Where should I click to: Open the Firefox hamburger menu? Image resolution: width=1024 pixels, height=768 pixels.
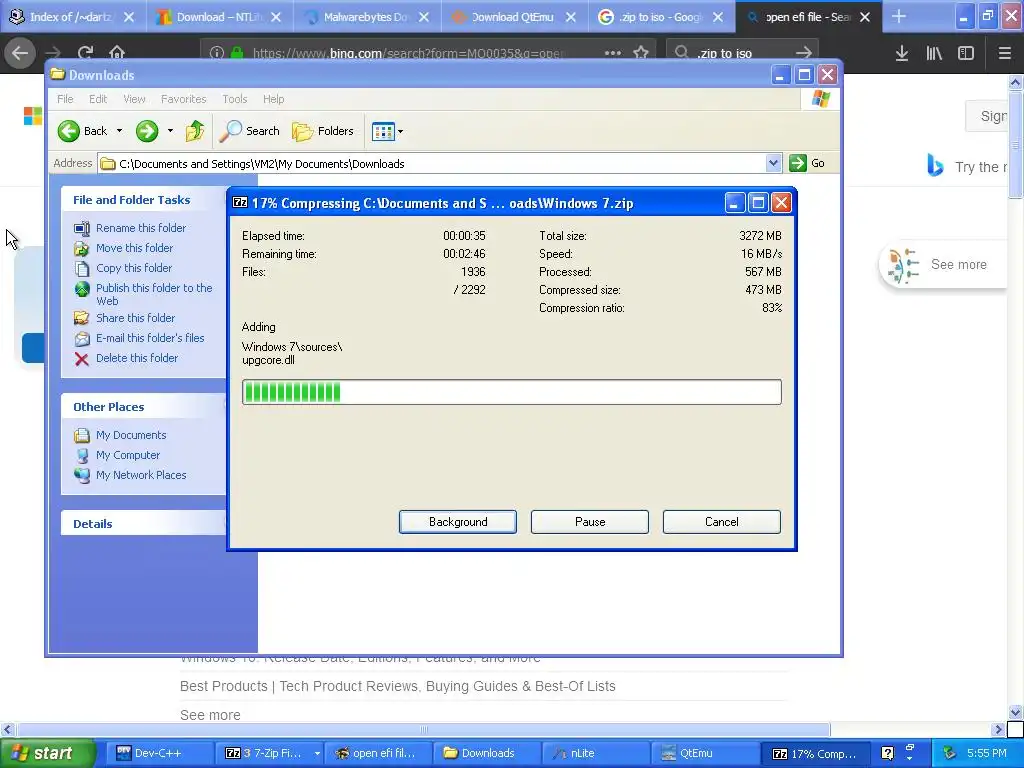pos(1004,53)
